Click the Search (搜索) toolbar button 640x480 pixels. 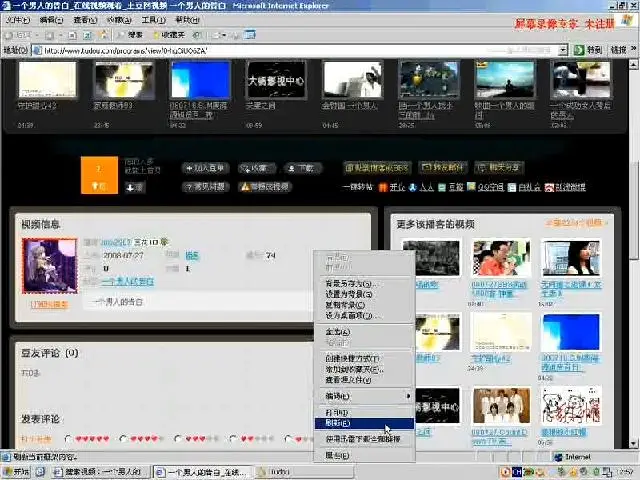pos(131,34)
